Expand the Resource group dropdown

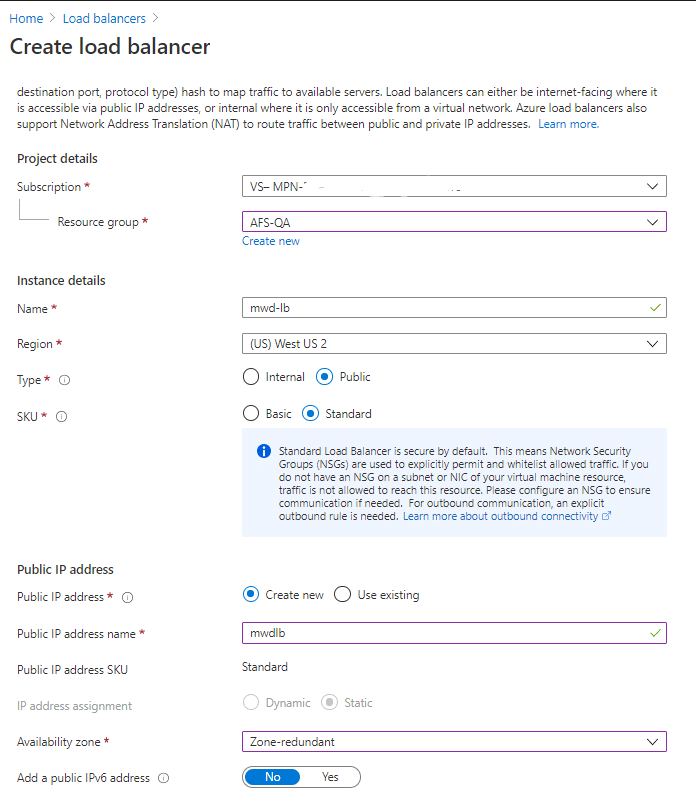pyautogui.click(x=454, y=222)
